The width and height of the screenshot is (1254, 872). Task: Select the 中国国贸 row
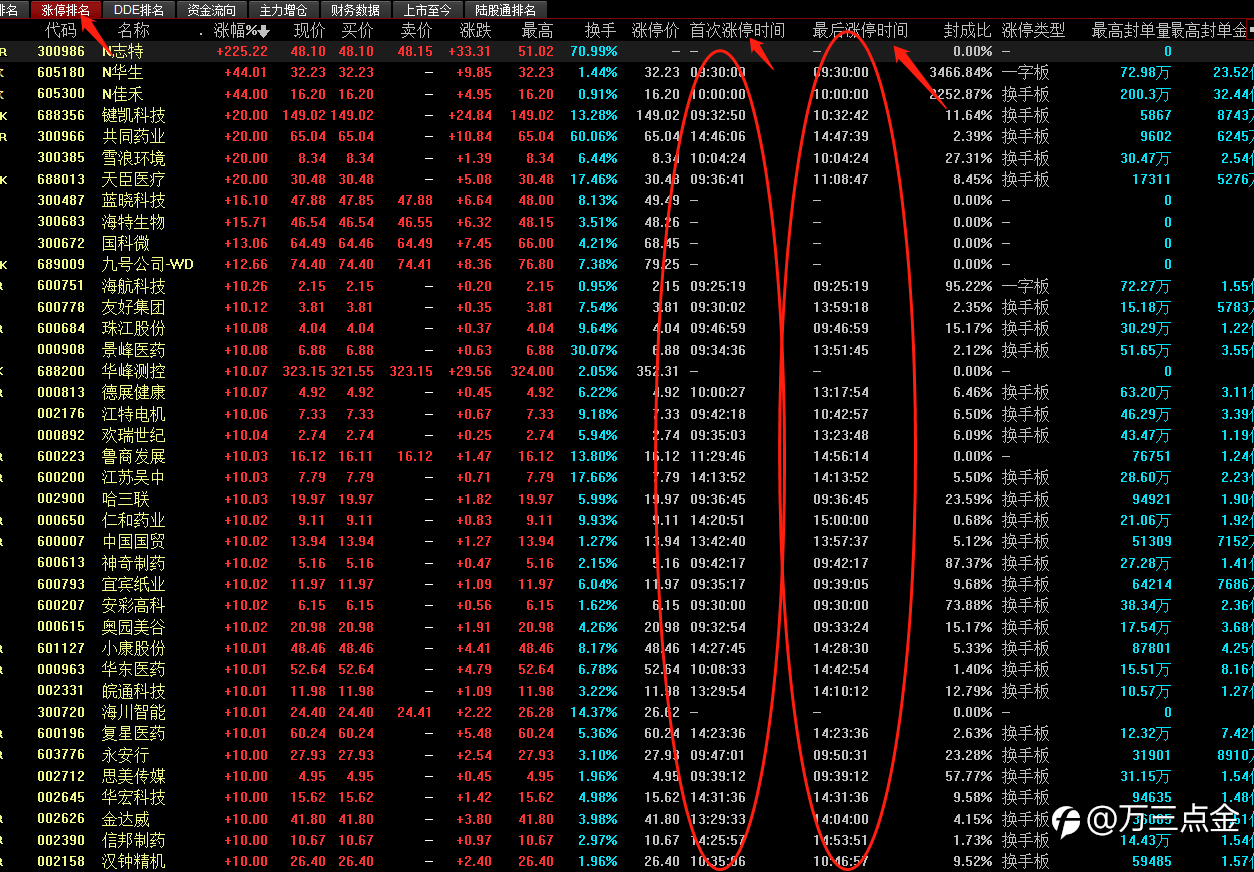(x=627, y=541)
